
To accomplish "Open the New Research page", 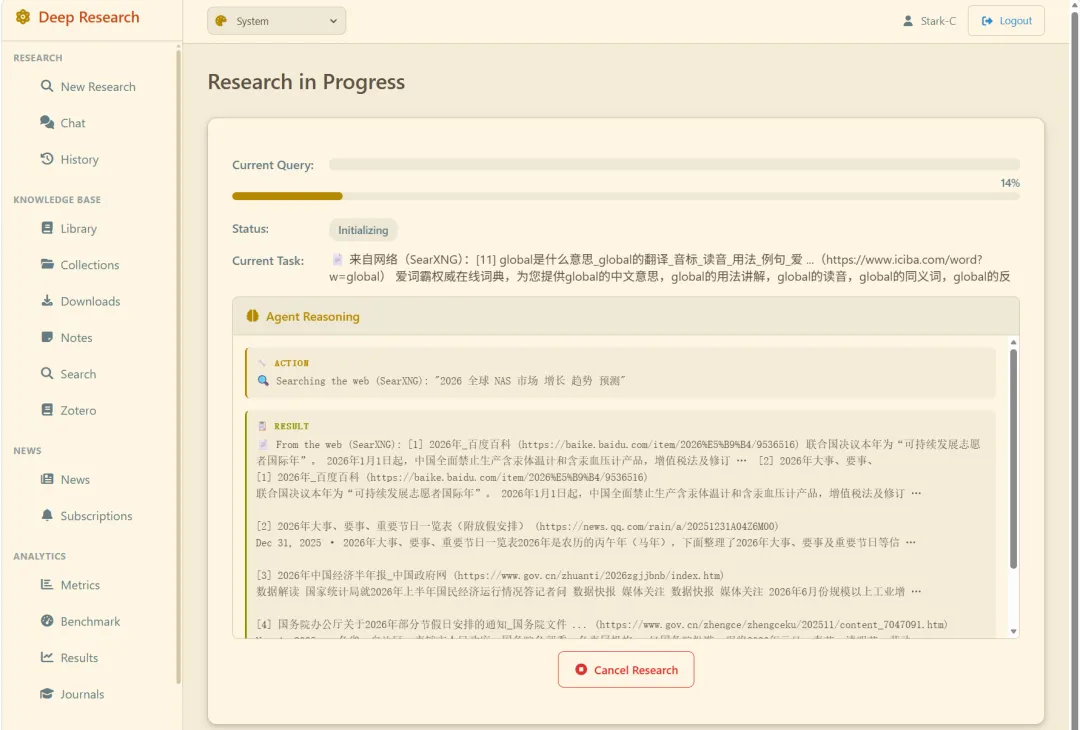I will click(x=98, y=87).
